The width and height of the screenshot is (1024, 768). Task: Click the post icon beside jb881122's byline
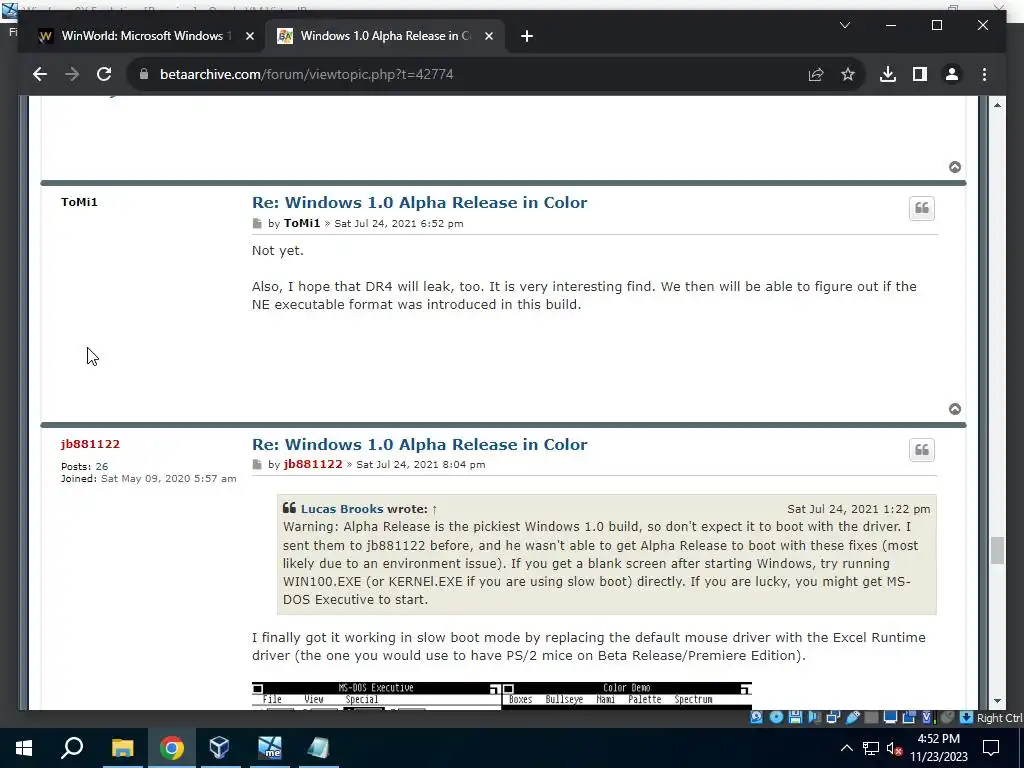(x=257, y=464)
